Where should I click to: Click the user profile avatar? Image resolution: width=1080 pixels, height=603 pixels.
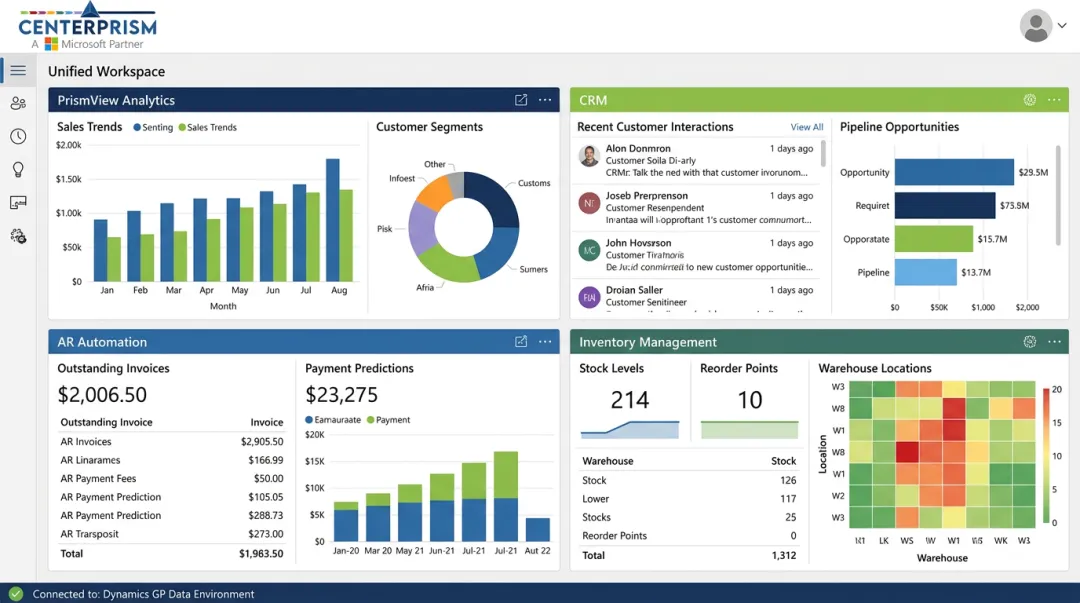(1035, 25)
